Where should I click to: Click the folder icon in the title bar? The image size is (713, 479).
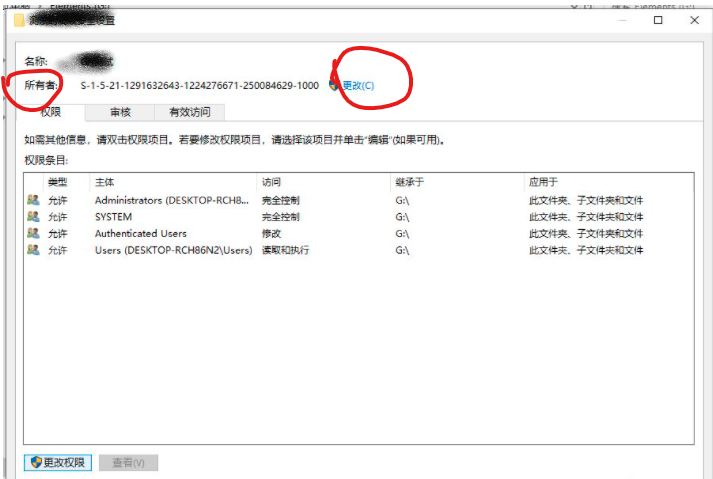[x=19, y=20]
